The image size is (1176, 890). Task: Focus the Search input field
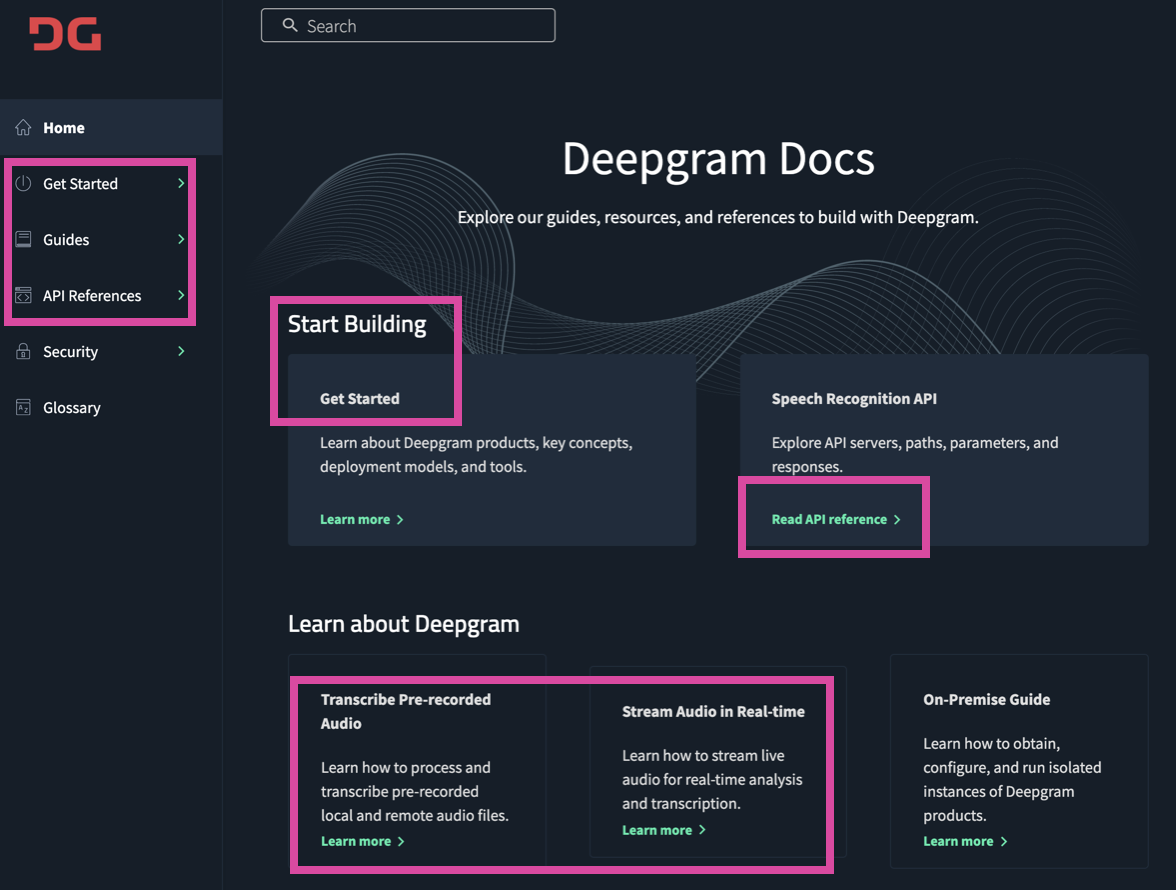tap(408, 25)
